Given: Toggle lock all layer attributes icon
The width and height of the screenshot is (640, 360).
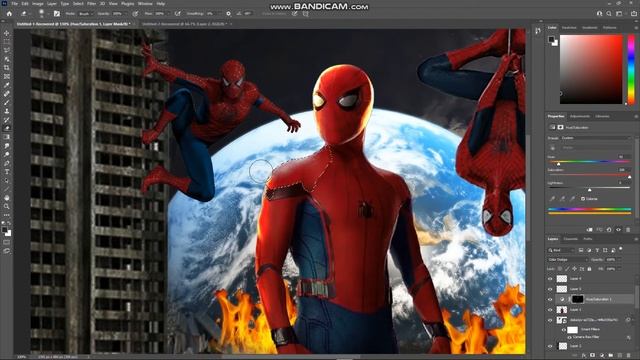Looking at the screenshot, I should pos(589,269).
